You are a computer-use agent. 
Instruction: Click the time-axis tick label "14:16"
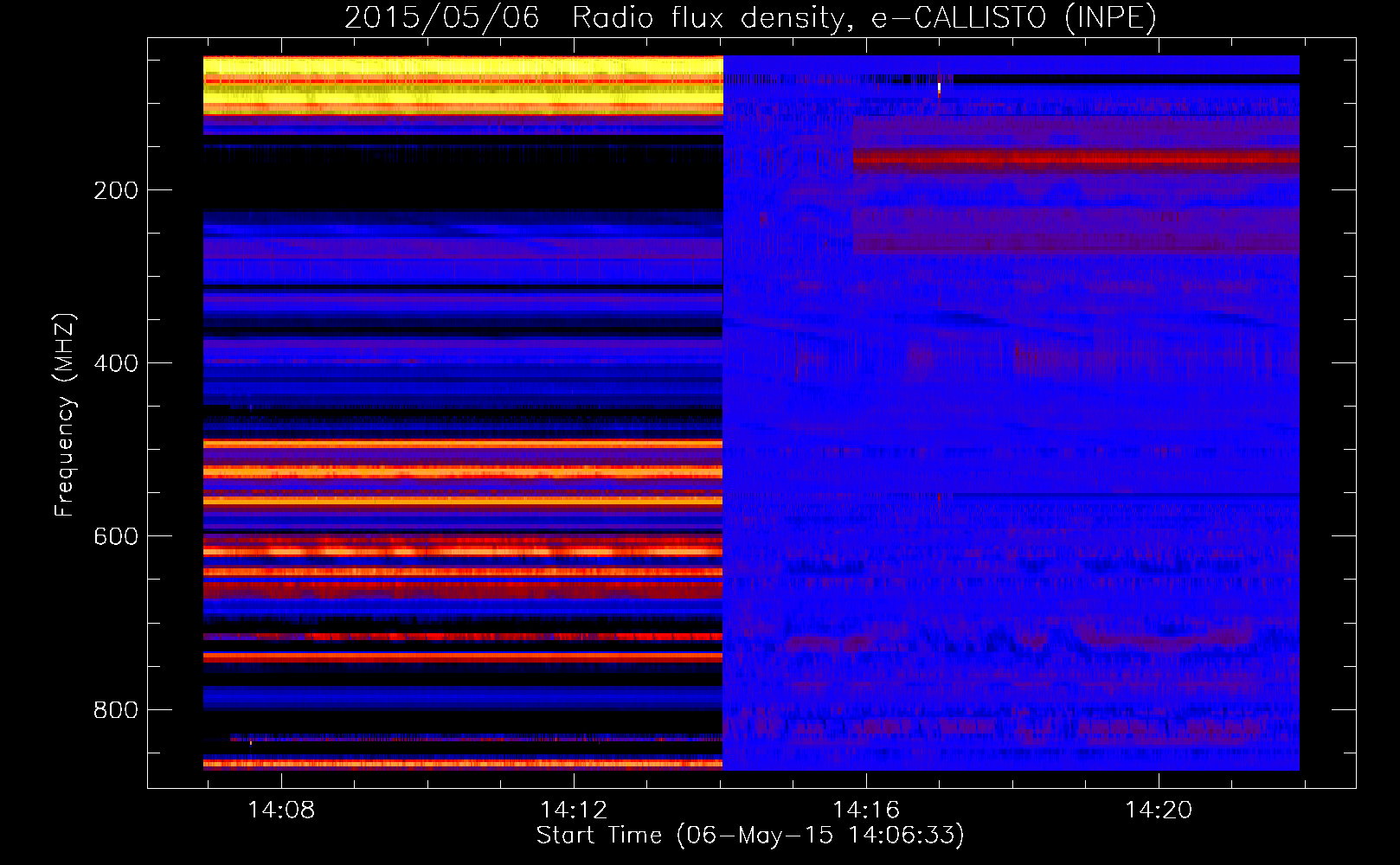click(x=866, y=810)
